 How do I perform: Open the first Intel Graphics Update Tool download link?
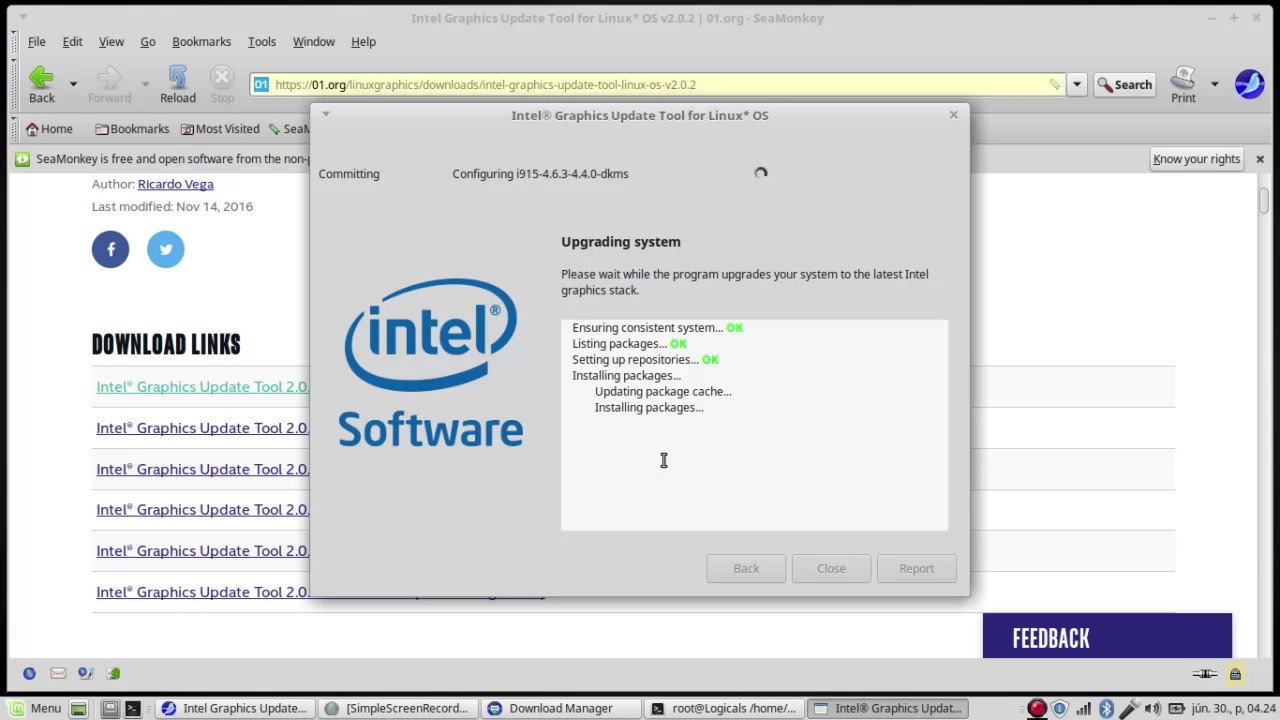(203, 387)
